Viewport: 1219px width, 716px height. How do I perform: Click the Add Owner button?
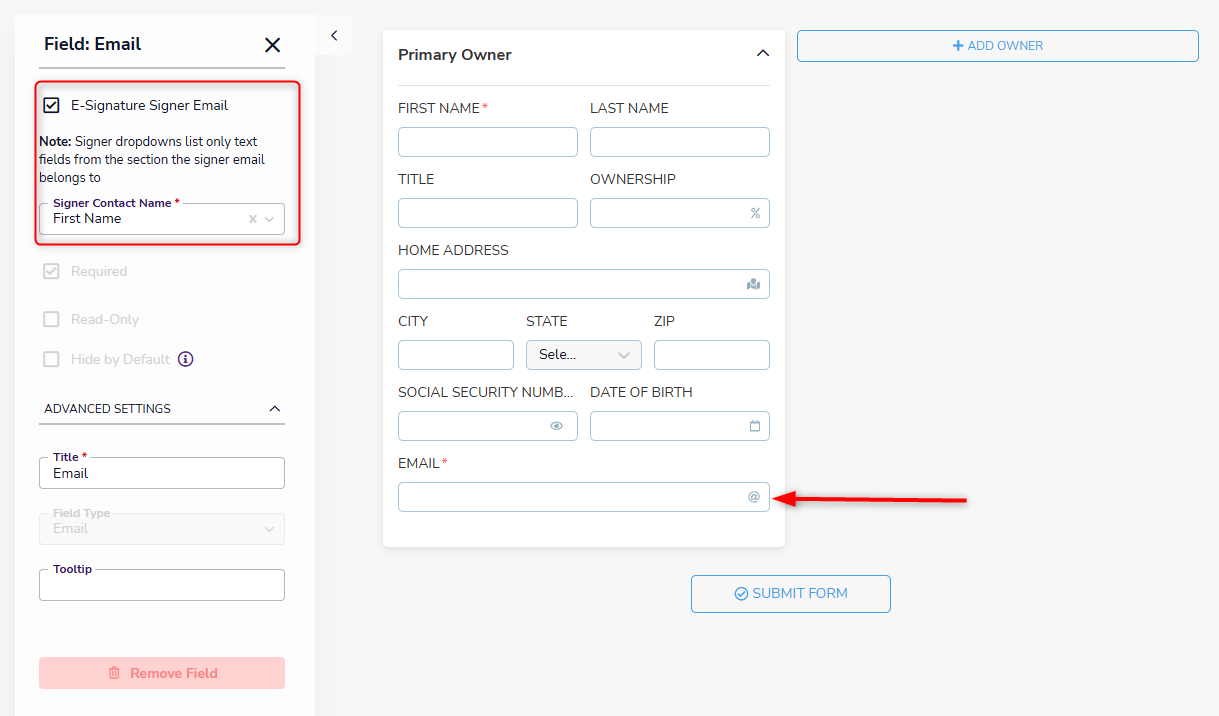997,46
